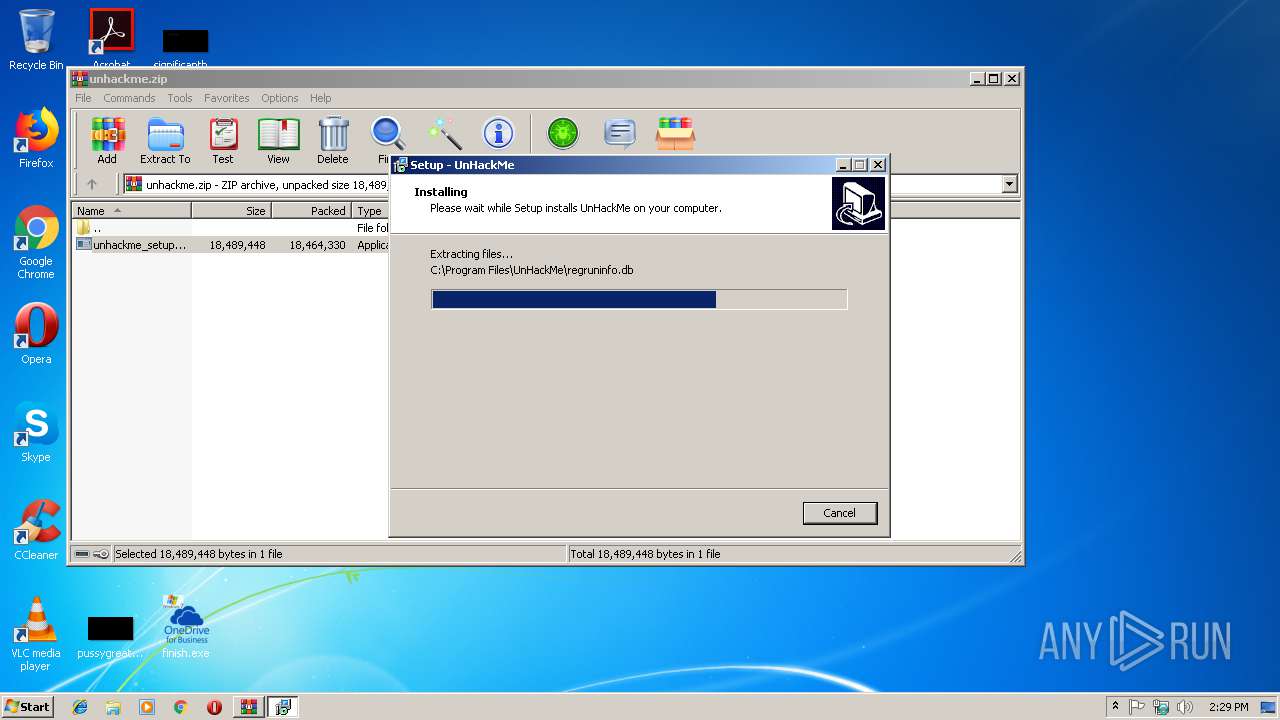Click the green VirusScan bug icon
This screenshot has height=720, width=1280.
coord(563,133)
